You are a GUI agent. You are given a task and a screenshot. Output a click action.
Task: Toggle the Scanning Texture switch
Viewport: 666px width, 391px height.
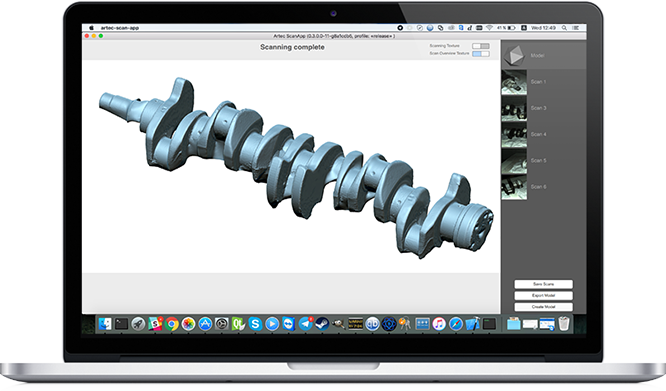[481, 46]
